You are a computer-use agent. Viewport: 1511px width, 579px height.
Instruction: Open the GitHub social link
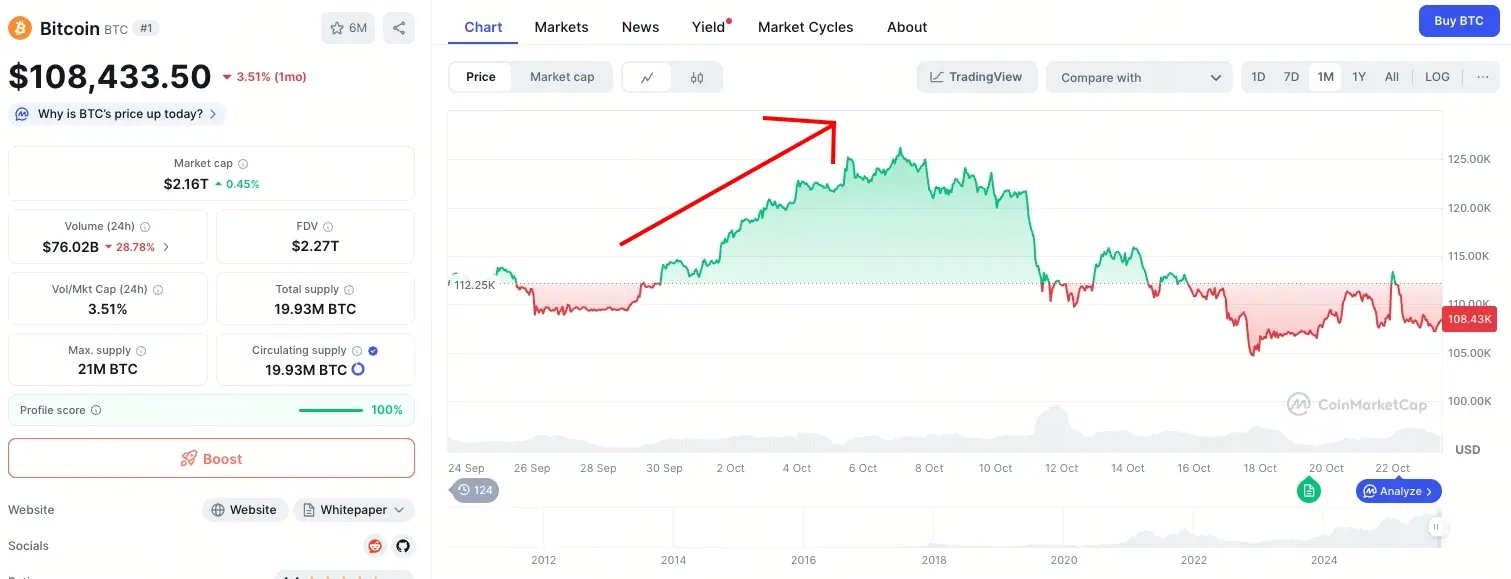[x=403, y=546]
